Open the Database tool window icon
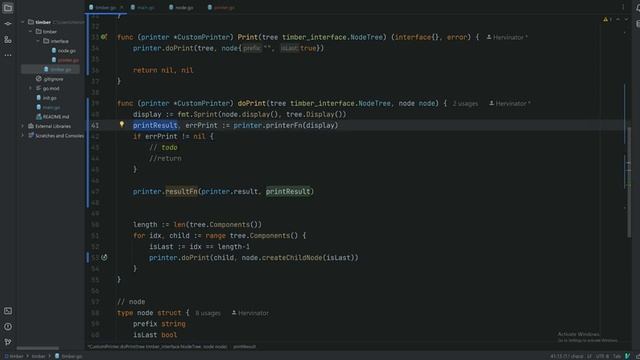 click(x=637, y=24)
